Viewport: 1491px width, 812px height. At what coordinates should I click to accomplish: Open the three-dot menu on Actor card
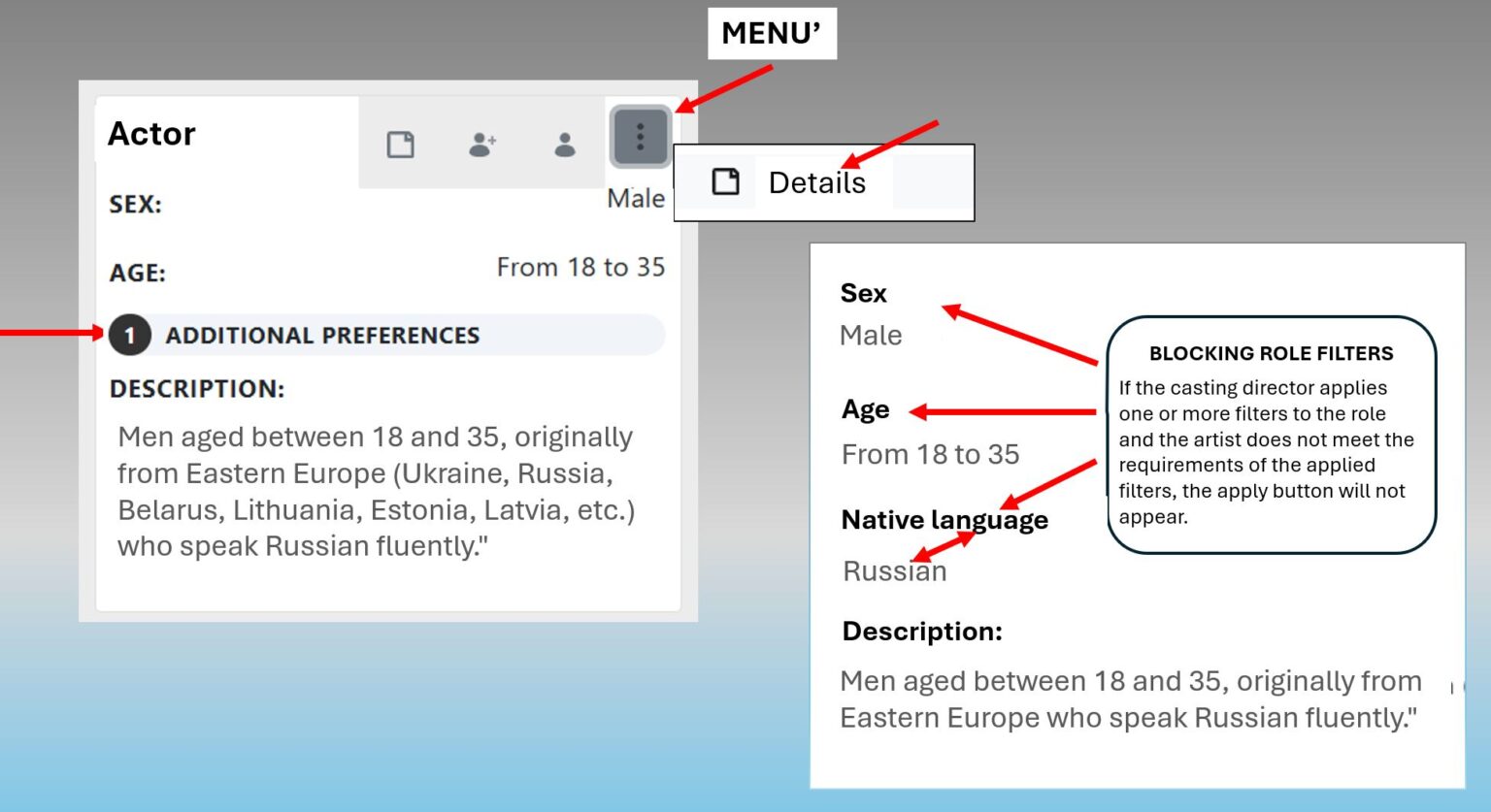pyautogui.click(x=640, y=137)
